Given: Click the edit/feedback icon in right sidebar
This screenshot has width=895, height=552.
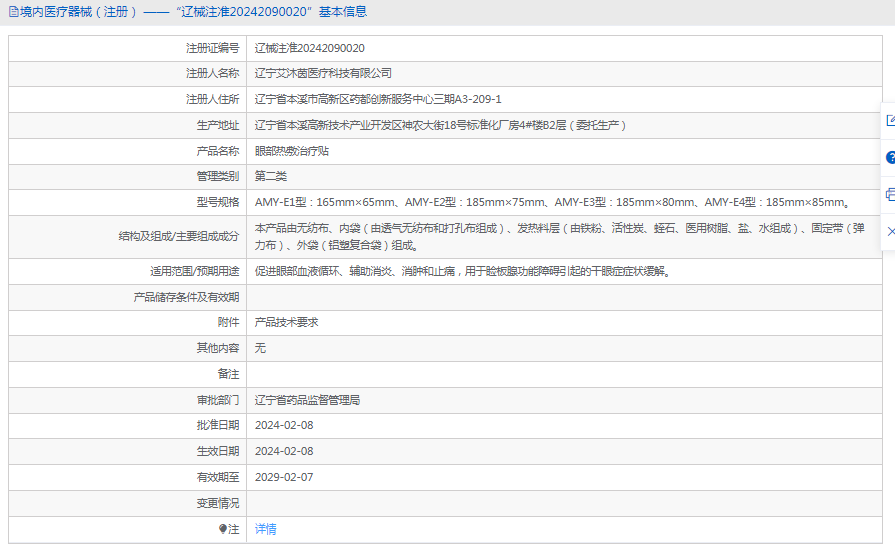Looking at the screenshot, I should click(x=889, y=121).
